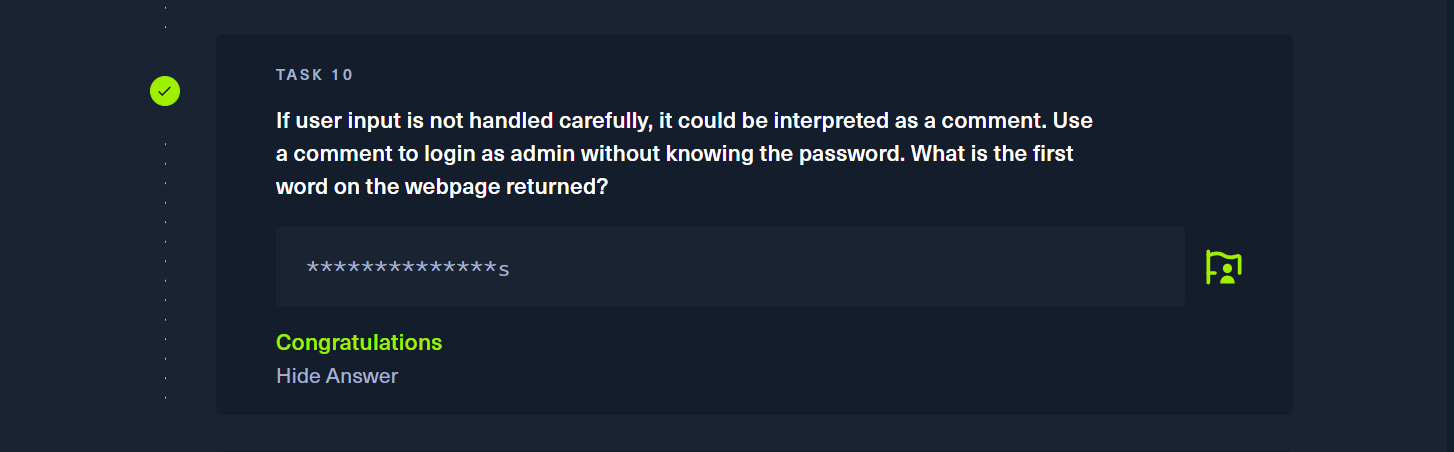The height and width of the screenshot is (452, 1454).
Task: Hide the revealed answer
Action: [337, 376]
